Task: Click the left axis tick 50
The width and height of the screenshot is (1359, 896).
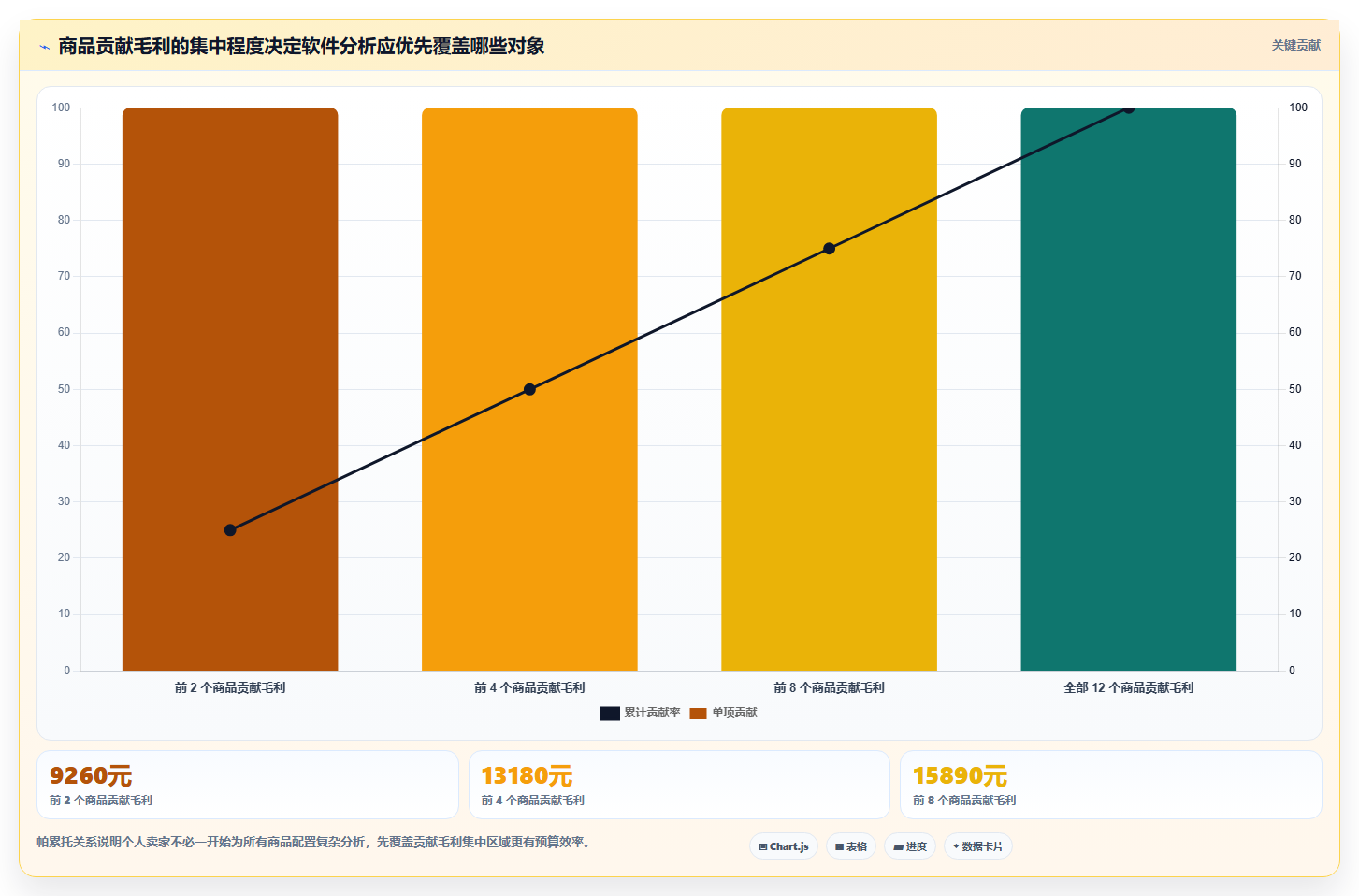Action: pyautogui.click(x=64, y=389)
